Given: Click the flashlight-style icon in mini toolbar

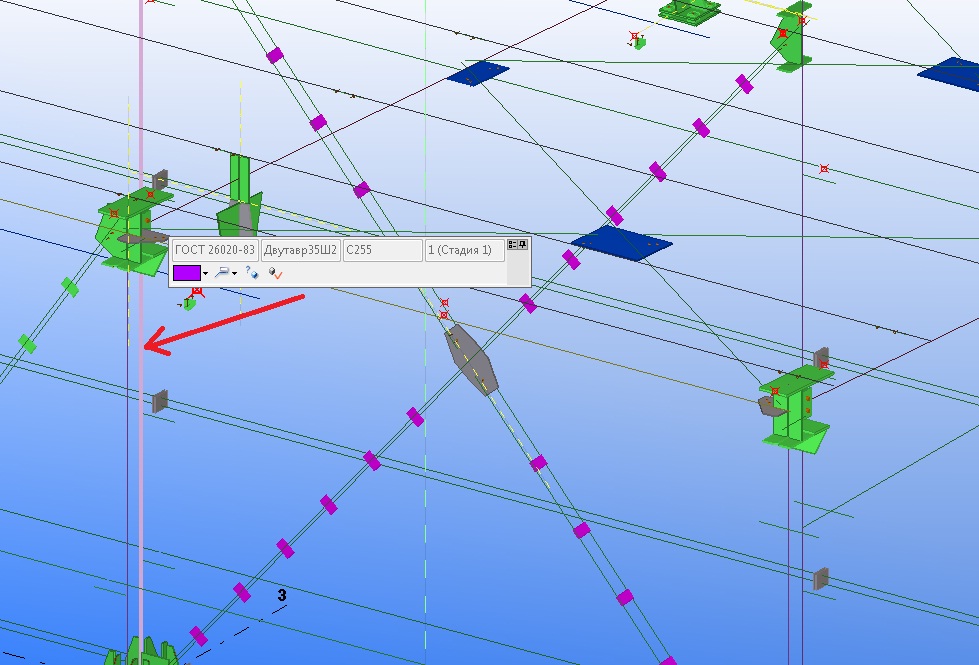Looking at the screenshot, I should (x=222, y=272).
